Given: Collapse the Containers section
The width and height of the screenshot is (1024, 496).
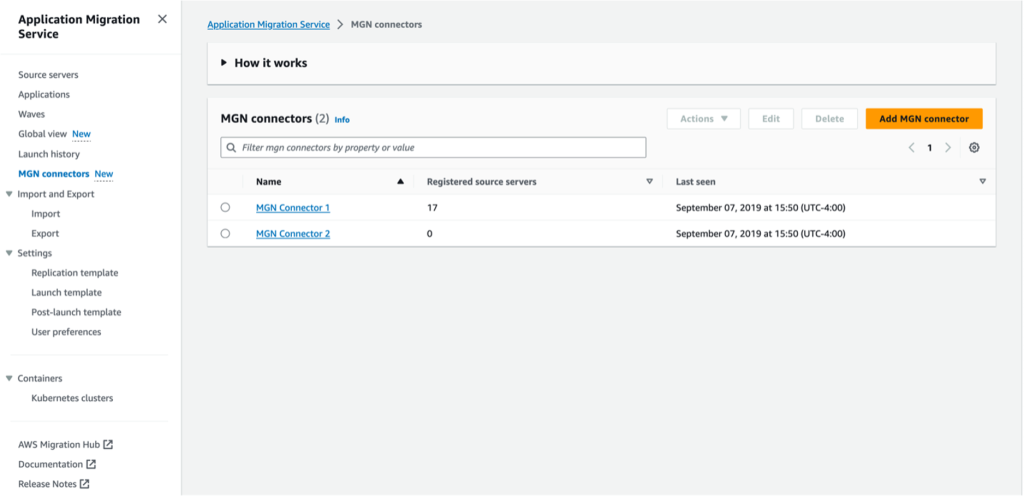Looking at the screenshot, I should [9, 379].
